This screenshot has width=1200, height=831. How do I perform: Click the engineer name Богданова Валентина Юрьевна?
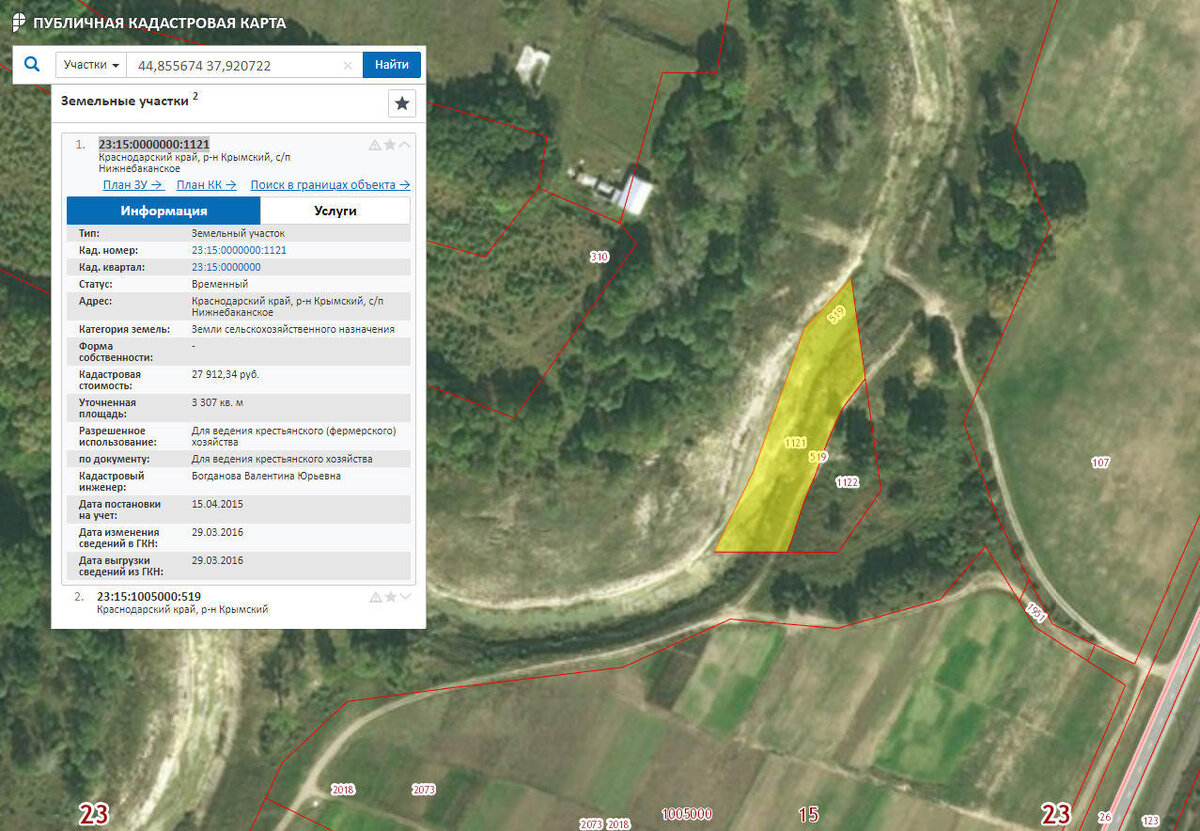(266, 476)
